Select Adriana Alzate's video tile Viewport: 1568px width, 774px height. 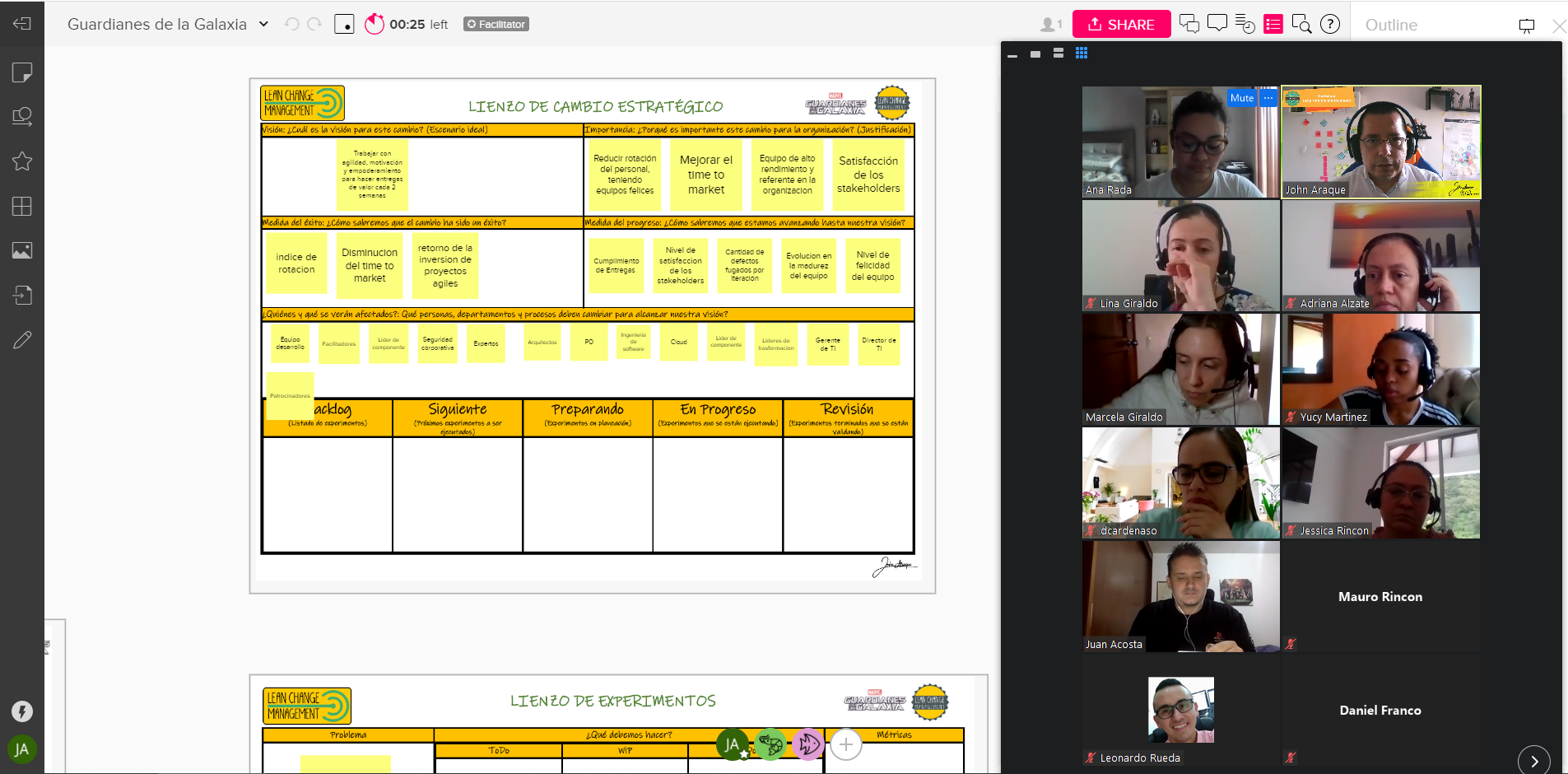point(1381,255)
